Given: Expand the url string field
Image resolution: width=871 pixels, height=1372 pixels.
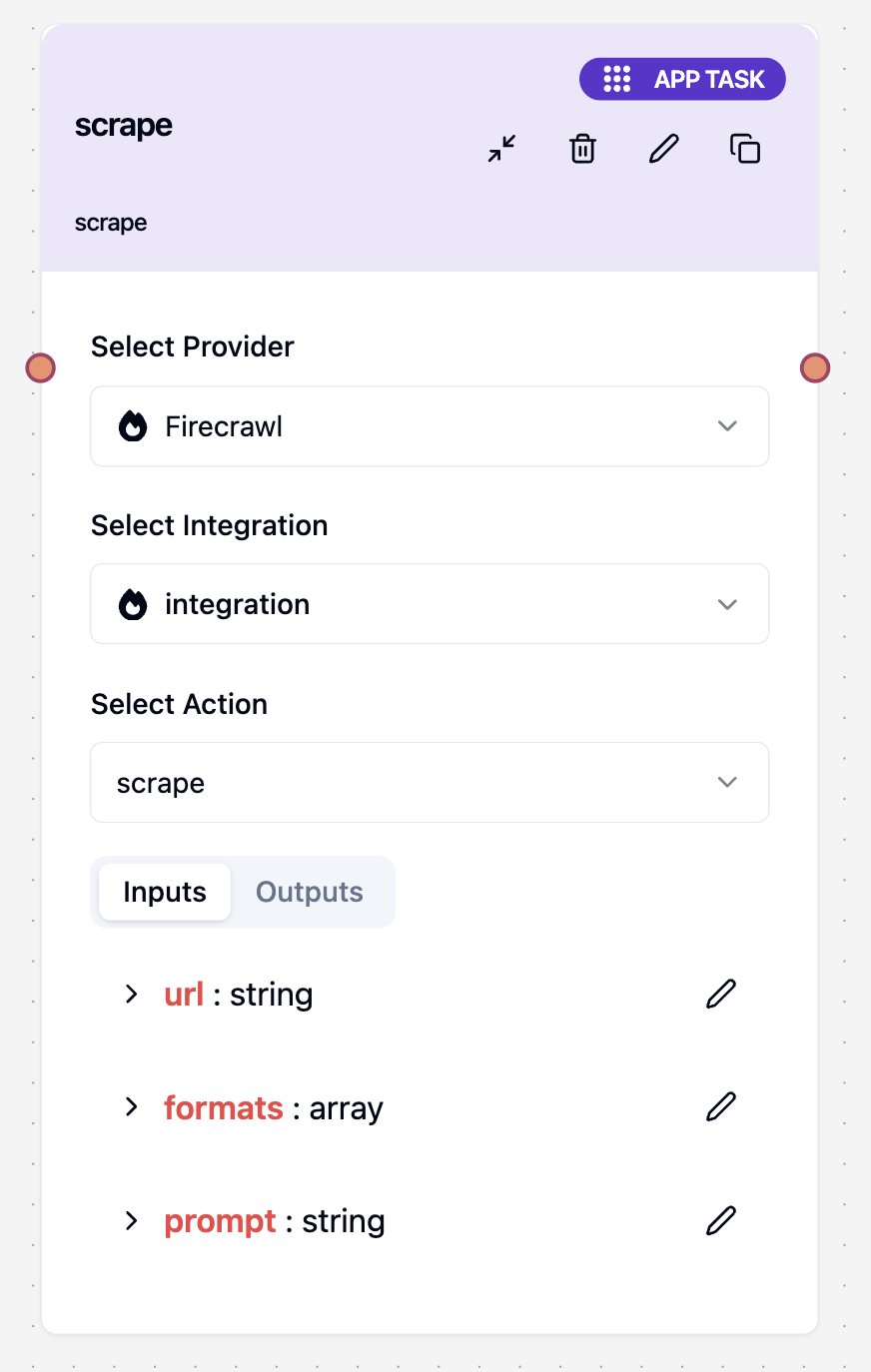Looking at the screenshot, I should [x=131, y=994].
